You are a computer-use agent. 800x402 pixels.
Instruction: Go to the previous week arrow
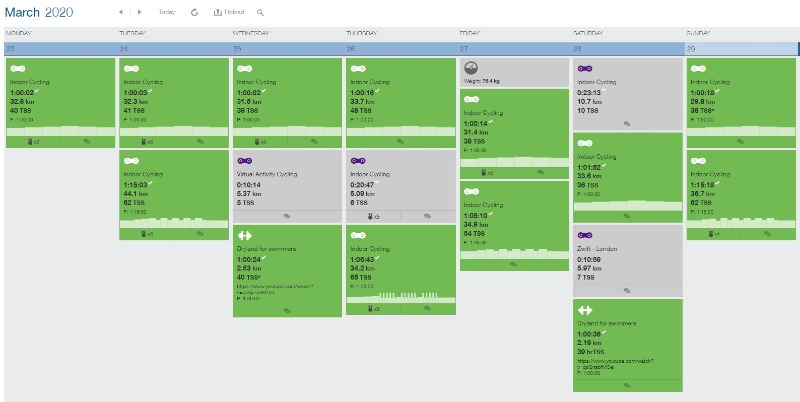click(121, 12)
